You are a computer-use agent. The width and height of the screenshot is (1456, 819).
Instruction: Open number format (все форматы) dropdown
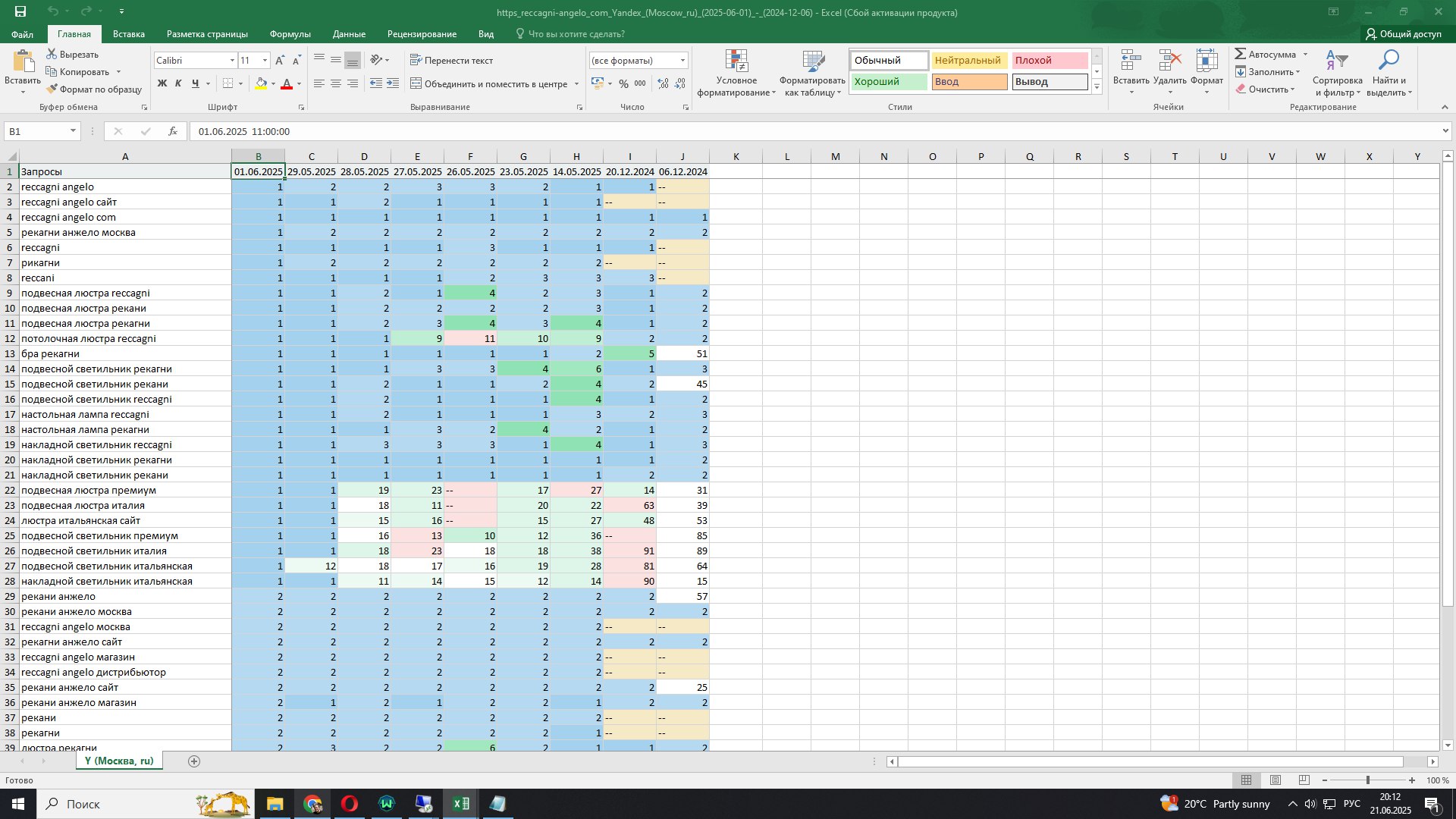pos(682,60)
